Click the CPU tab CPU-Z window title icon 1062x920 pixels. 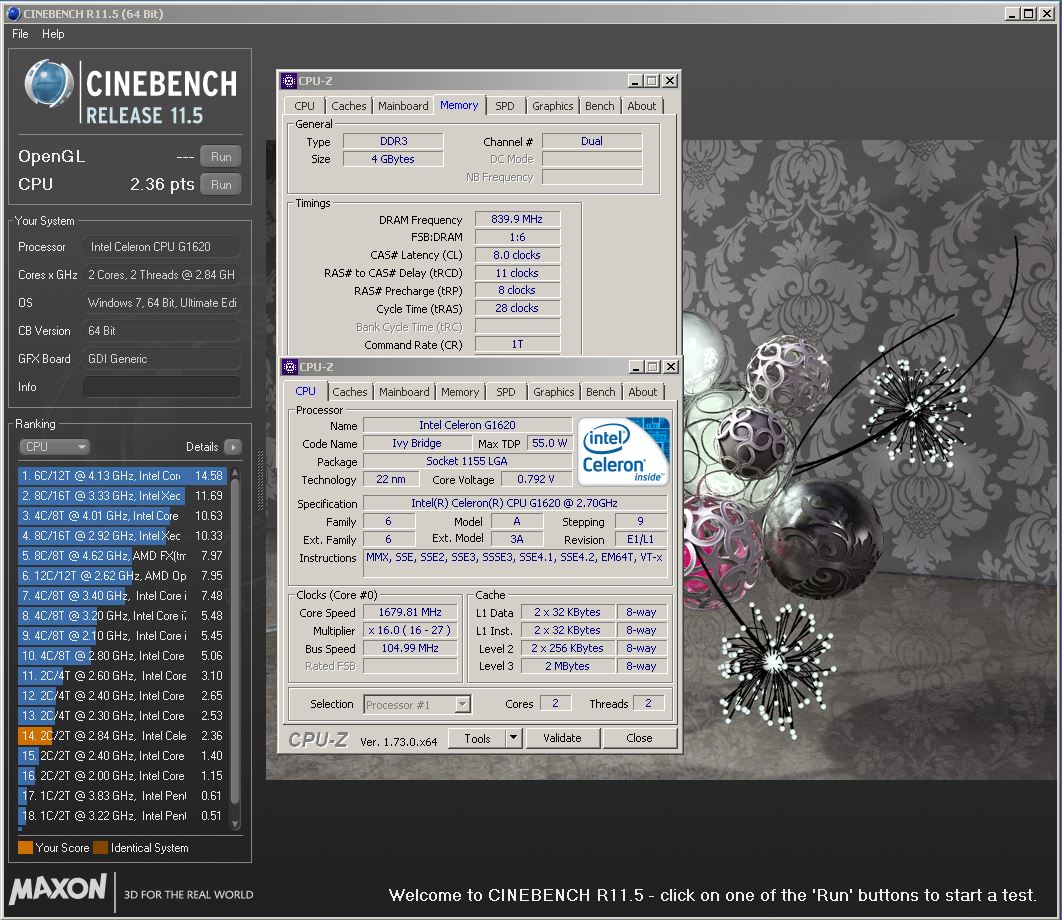click(x=290, y=367)
